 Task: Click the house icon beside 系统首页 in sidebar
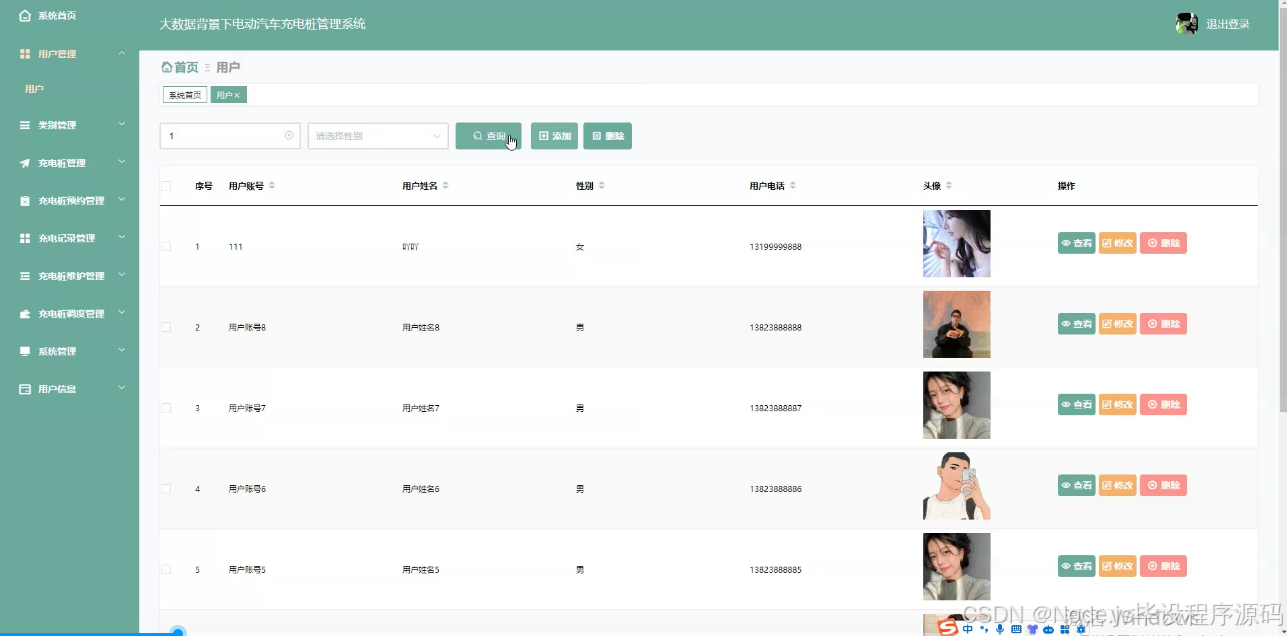click(25, 16)
